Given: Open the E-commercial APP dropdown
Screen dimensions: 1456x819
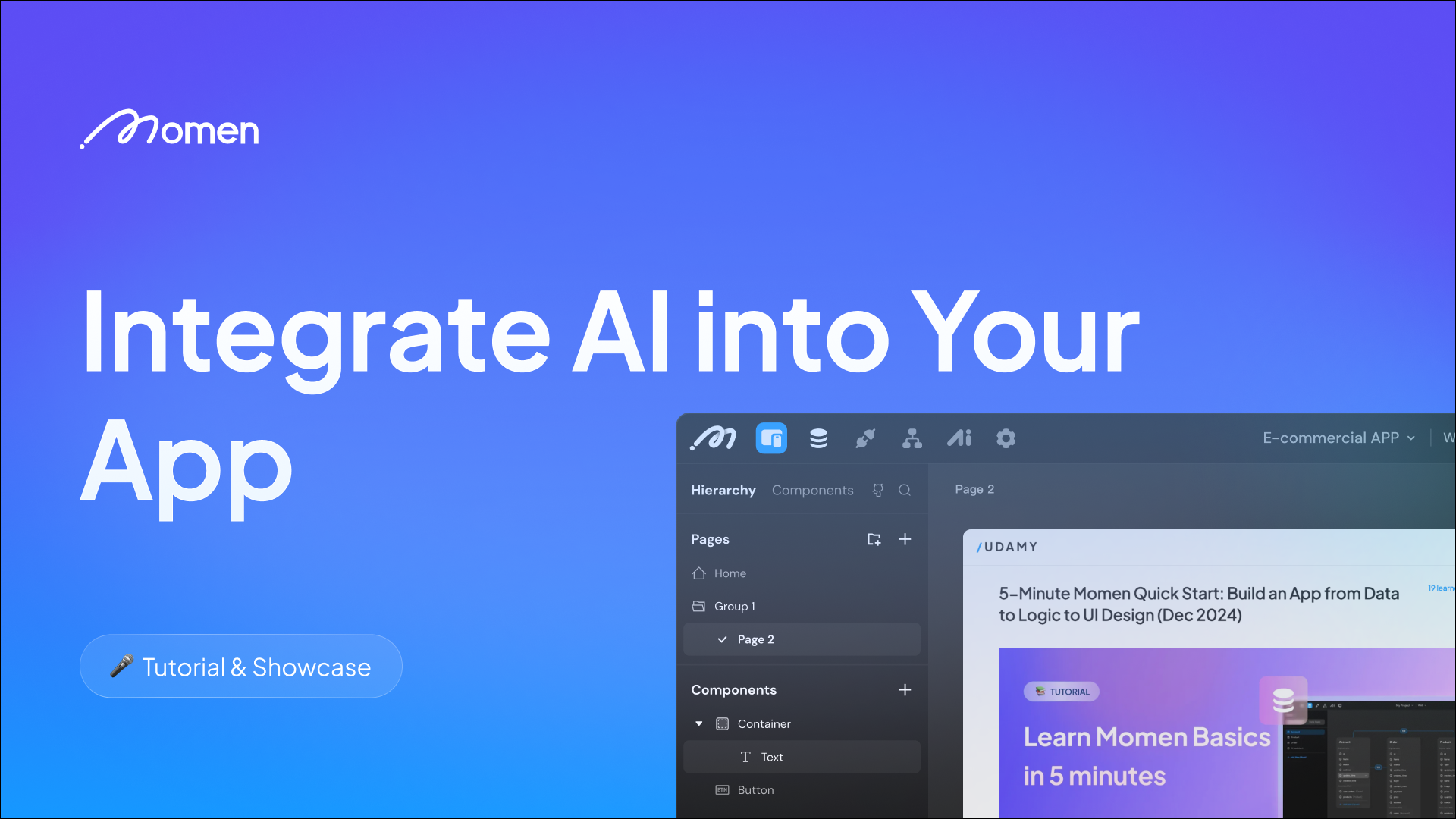Looking at the screenshot, I should point(1338,438).
